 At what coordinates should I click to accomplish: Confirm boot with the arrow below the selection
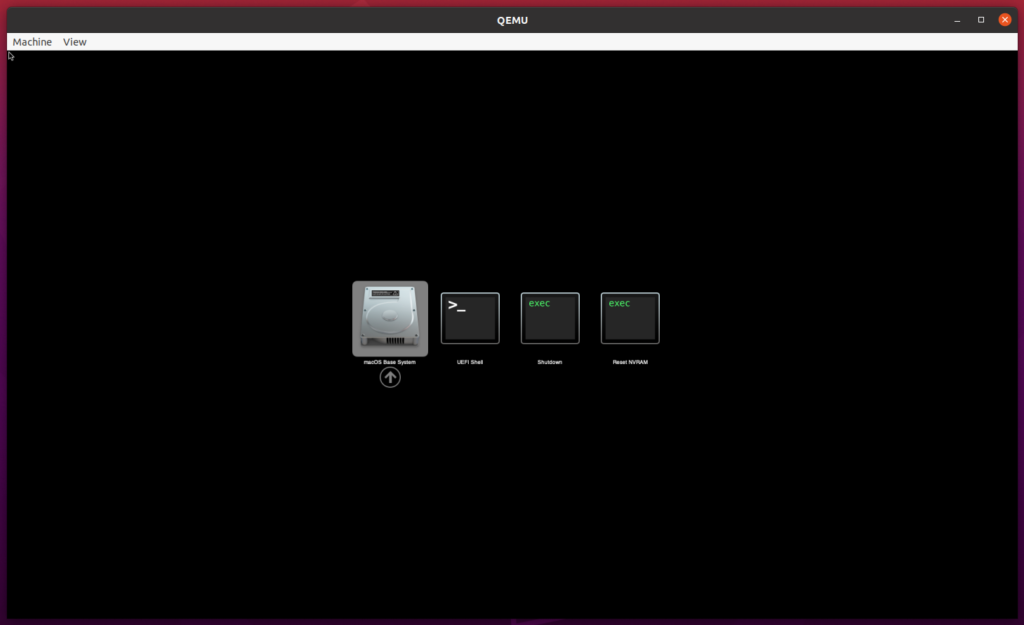point(390,377)
